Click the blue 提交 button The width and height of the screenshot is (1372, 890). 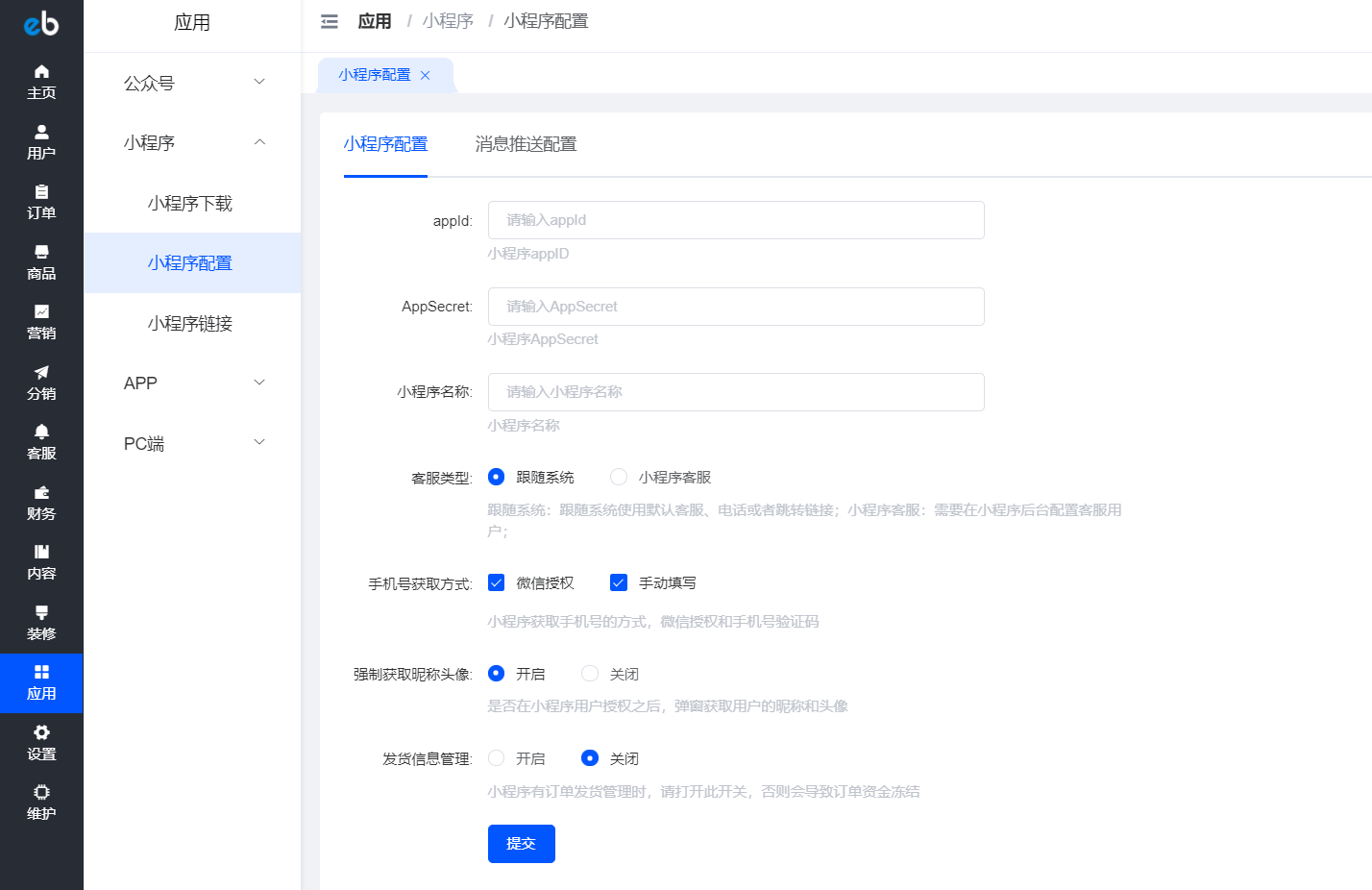click(521, 843)
